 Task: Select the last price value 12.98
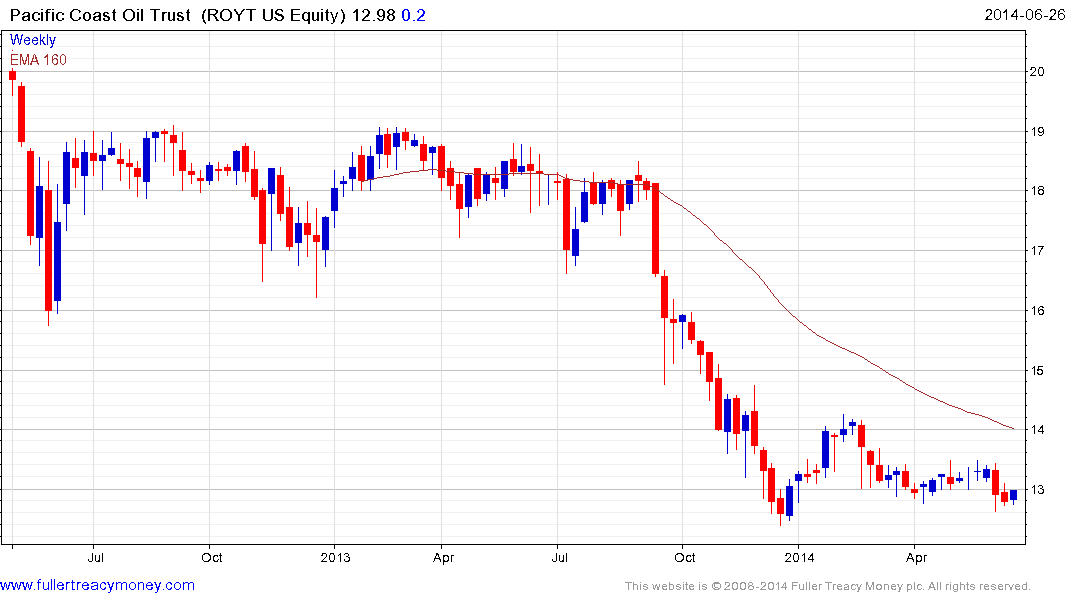374,15
